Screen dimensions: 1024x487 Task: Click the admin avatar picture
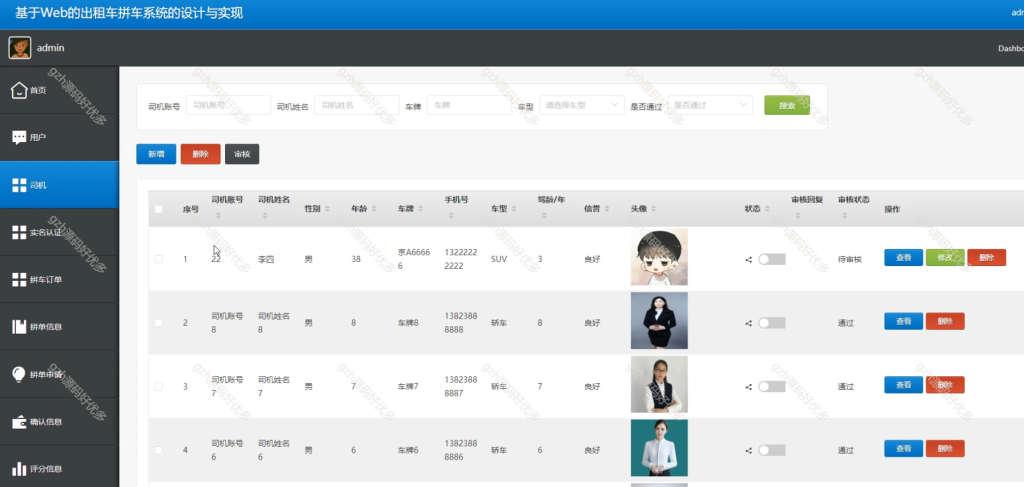[20, 48]
